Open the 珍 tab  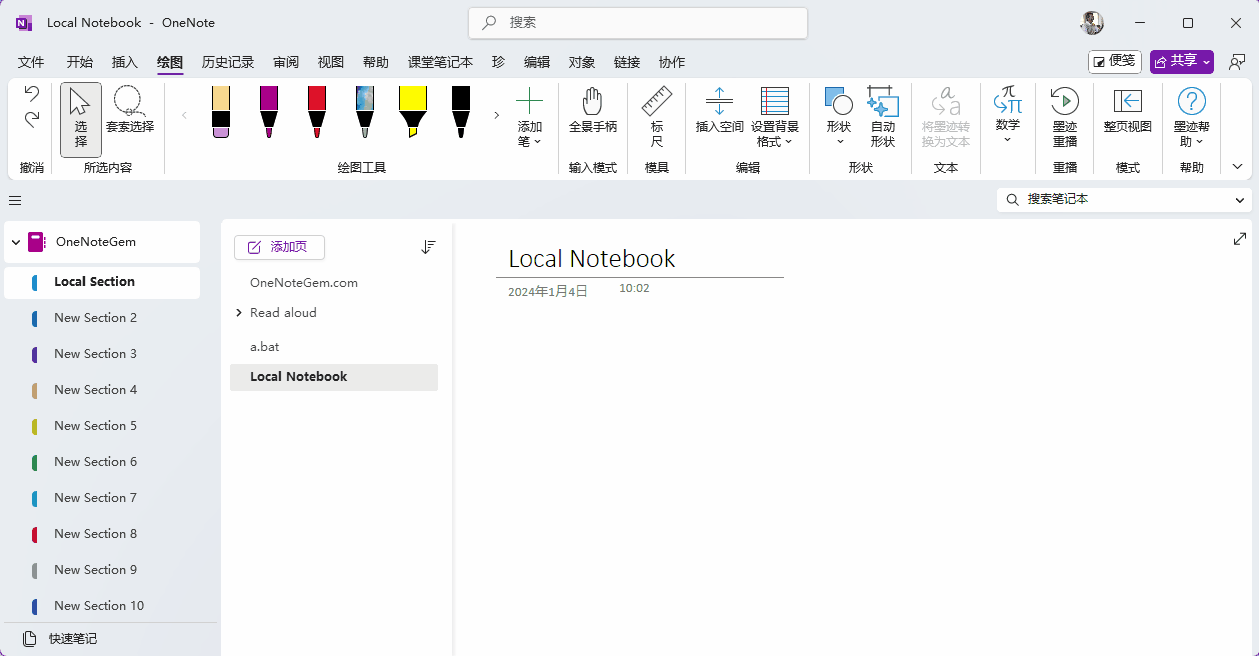[x=498, y=62]
